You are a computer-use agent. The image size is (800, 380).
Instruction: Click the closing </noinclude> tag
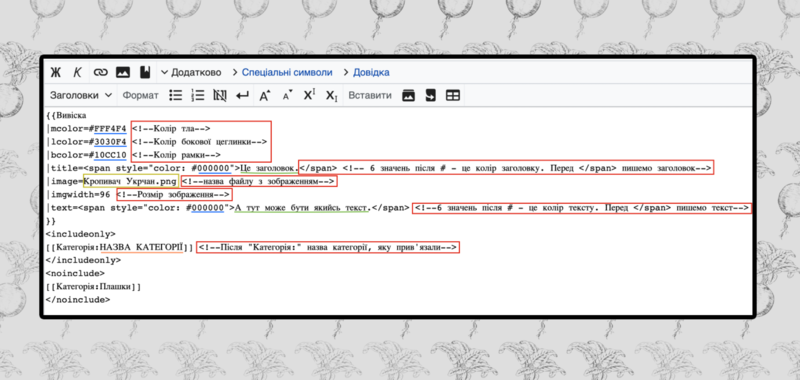click(78, 300)
